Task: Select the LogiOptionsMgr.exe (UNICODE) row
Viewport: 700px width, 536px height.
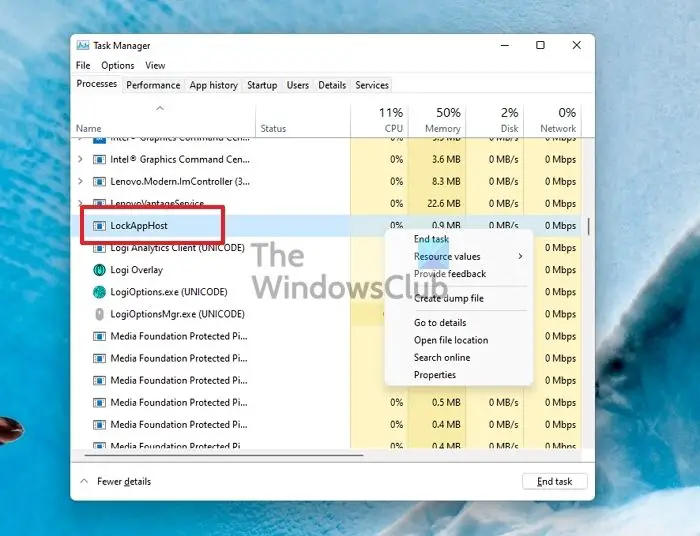Action: pyautogui.click(x=326, y=314)
